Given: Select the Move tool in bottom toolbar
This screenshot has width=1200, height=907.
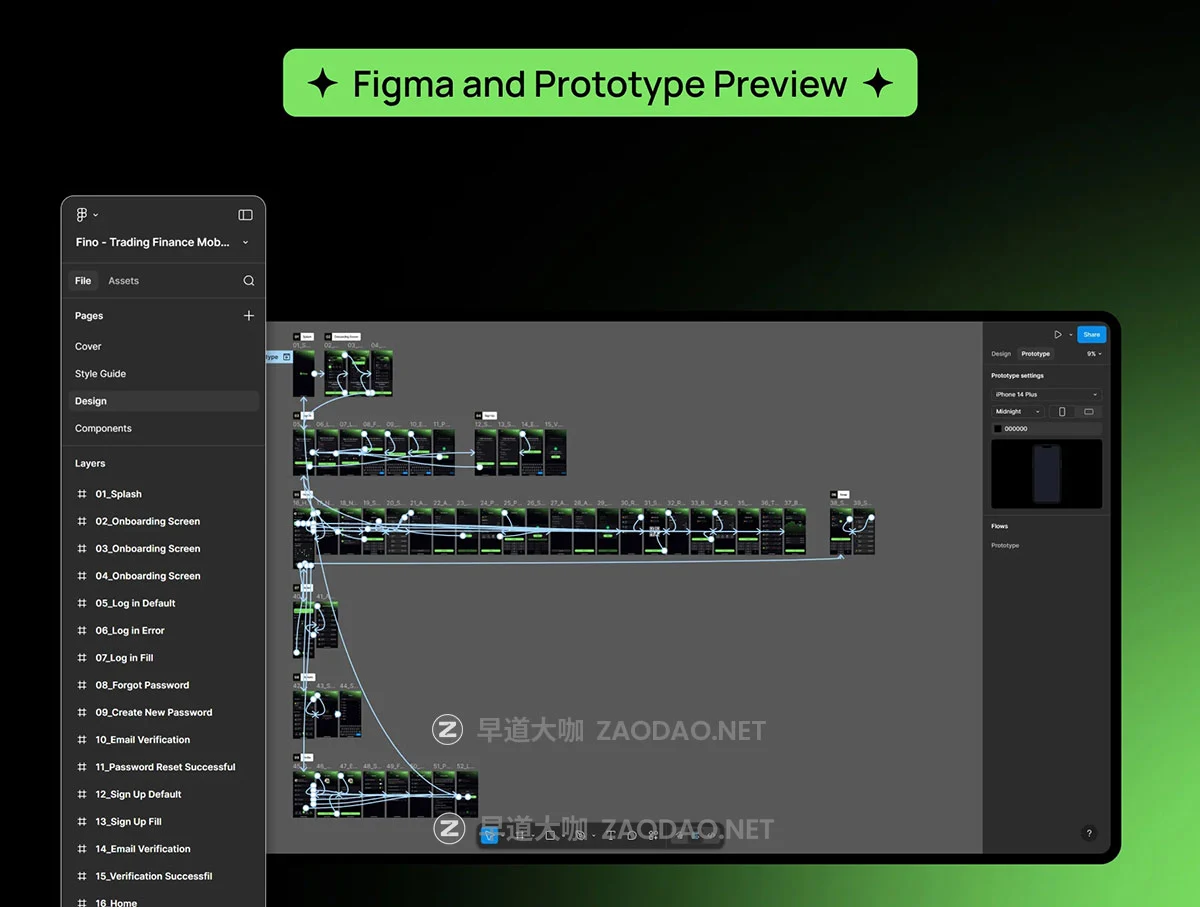Looking at the screenshot, I should tap(490, 835).
